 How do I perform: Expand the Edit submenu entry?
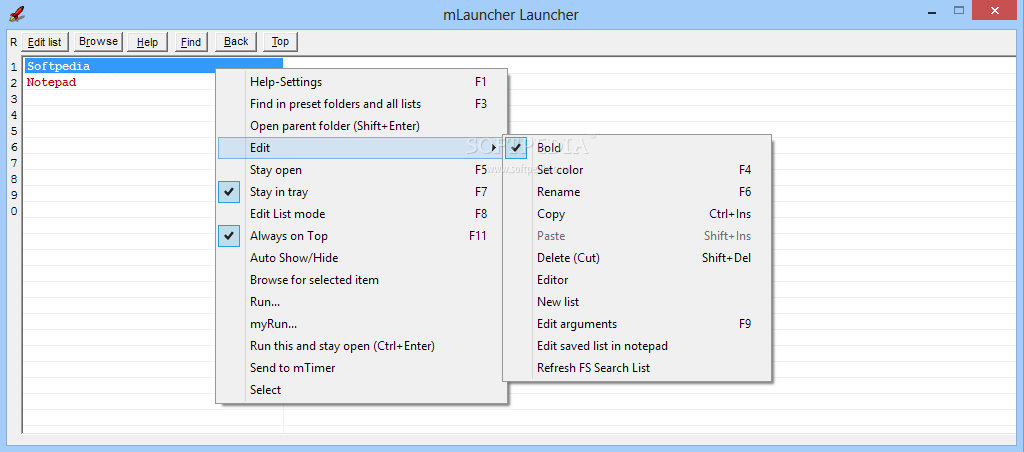[362, 148]
